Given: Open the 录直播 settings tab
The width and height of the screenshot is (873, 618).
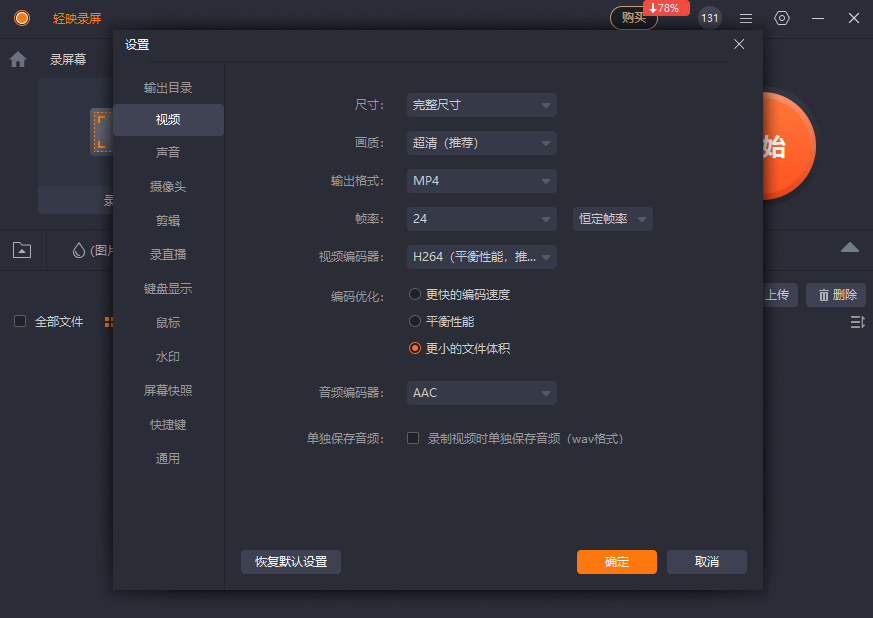Looking at the screenshot, I should pos(168,254).
